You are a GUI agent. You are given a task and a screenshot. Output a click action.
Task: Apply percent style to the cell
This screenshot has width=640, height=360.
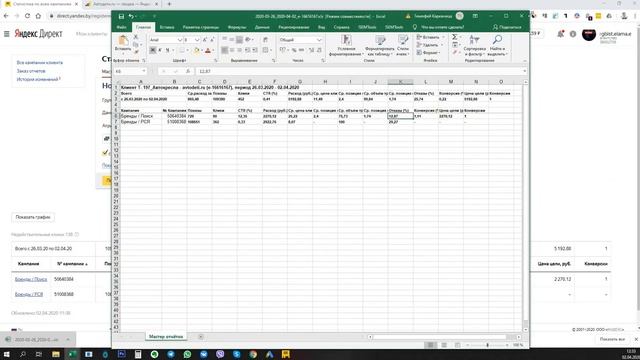click(x=294, y=50)
